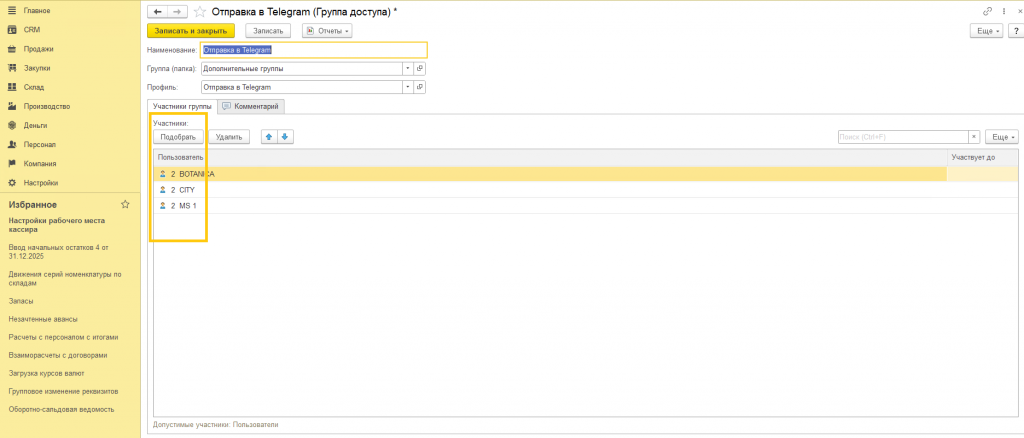This screenshot has width=1024, height=438.
Task: Click the Продажи basket icon
Action: coord(12,49)
